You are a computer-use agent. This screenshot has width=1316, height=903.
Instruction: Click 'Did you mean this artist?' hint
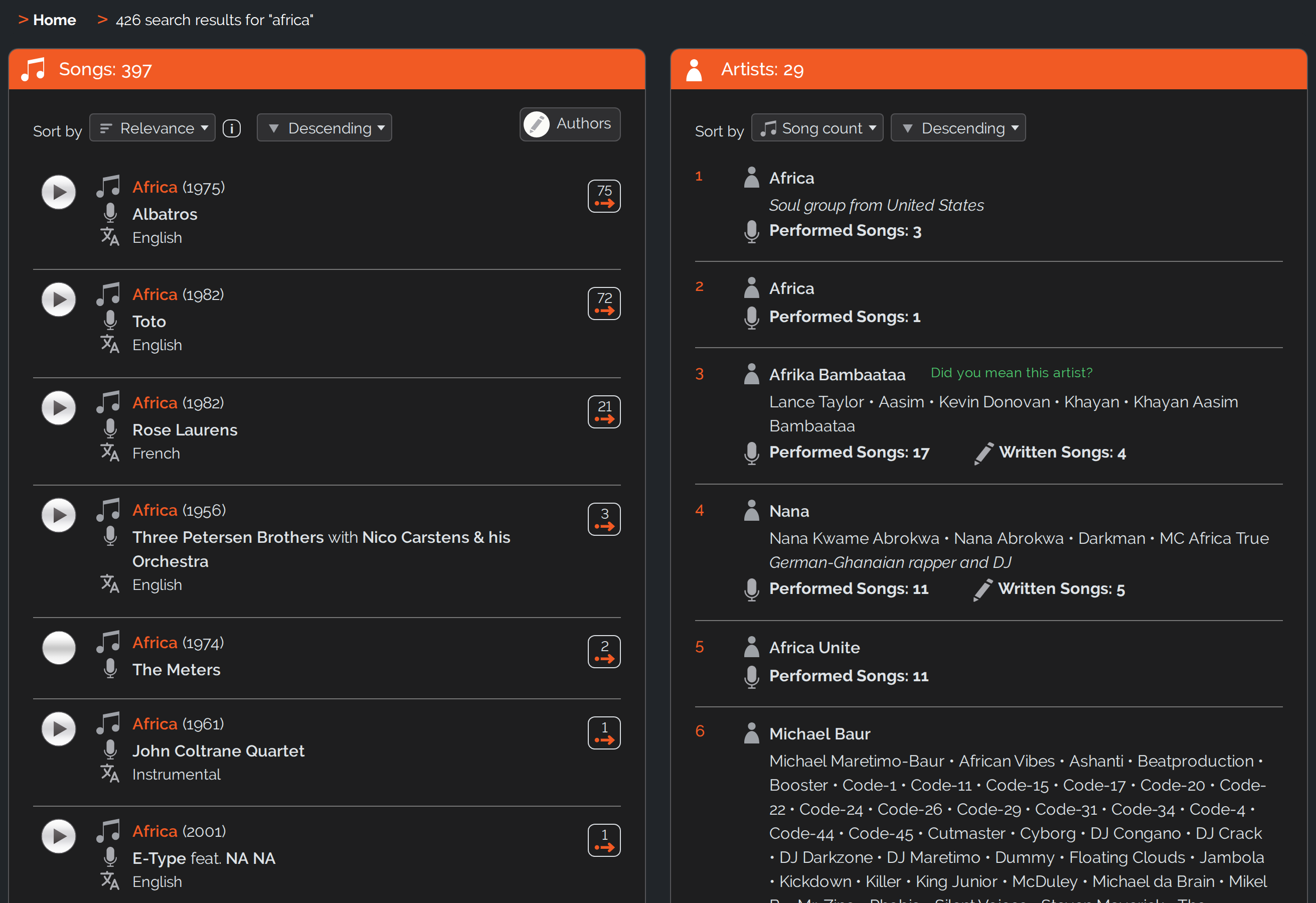click(x=1012, y=373)
